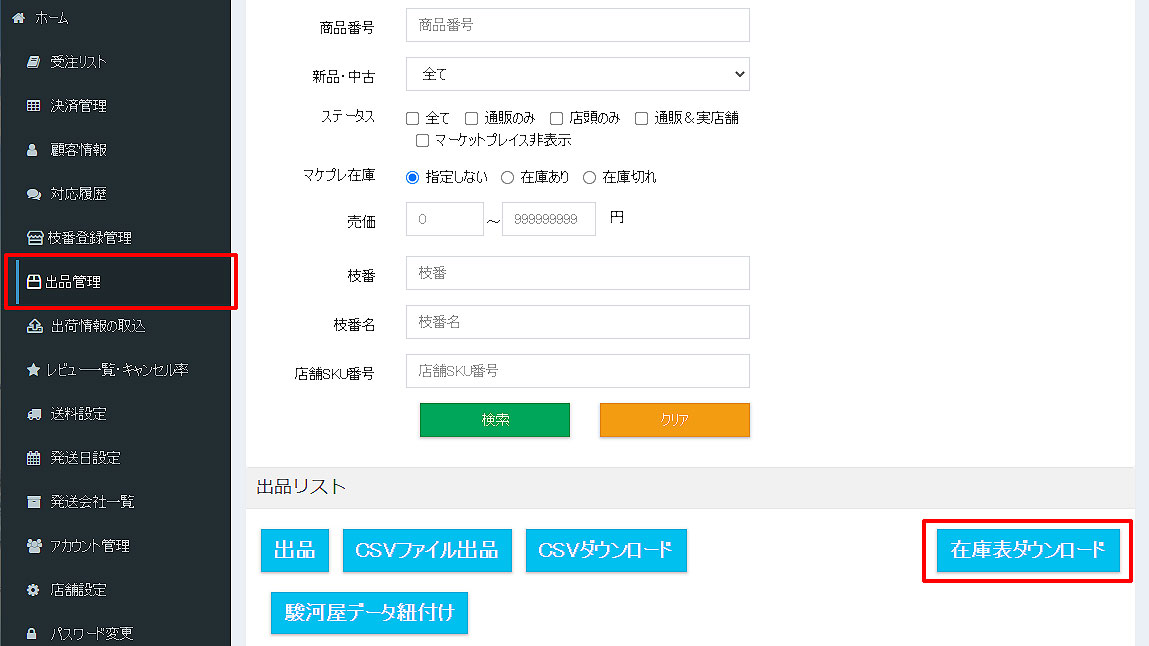
Task: Click the speech bubble icon beside 対応履歴
Action: (33, 194)
